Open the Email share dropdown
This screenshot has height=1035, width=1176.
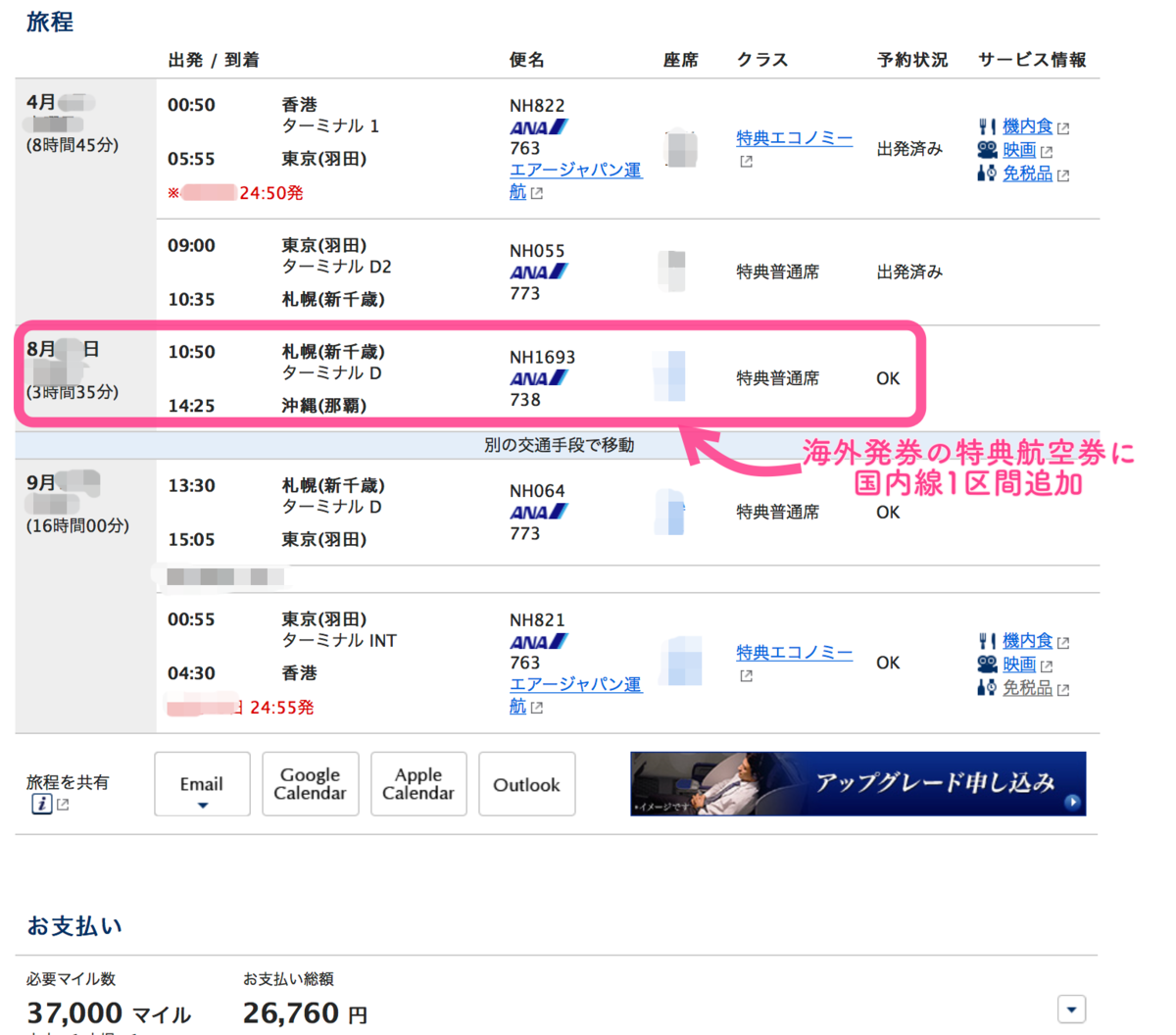[202, 784]
